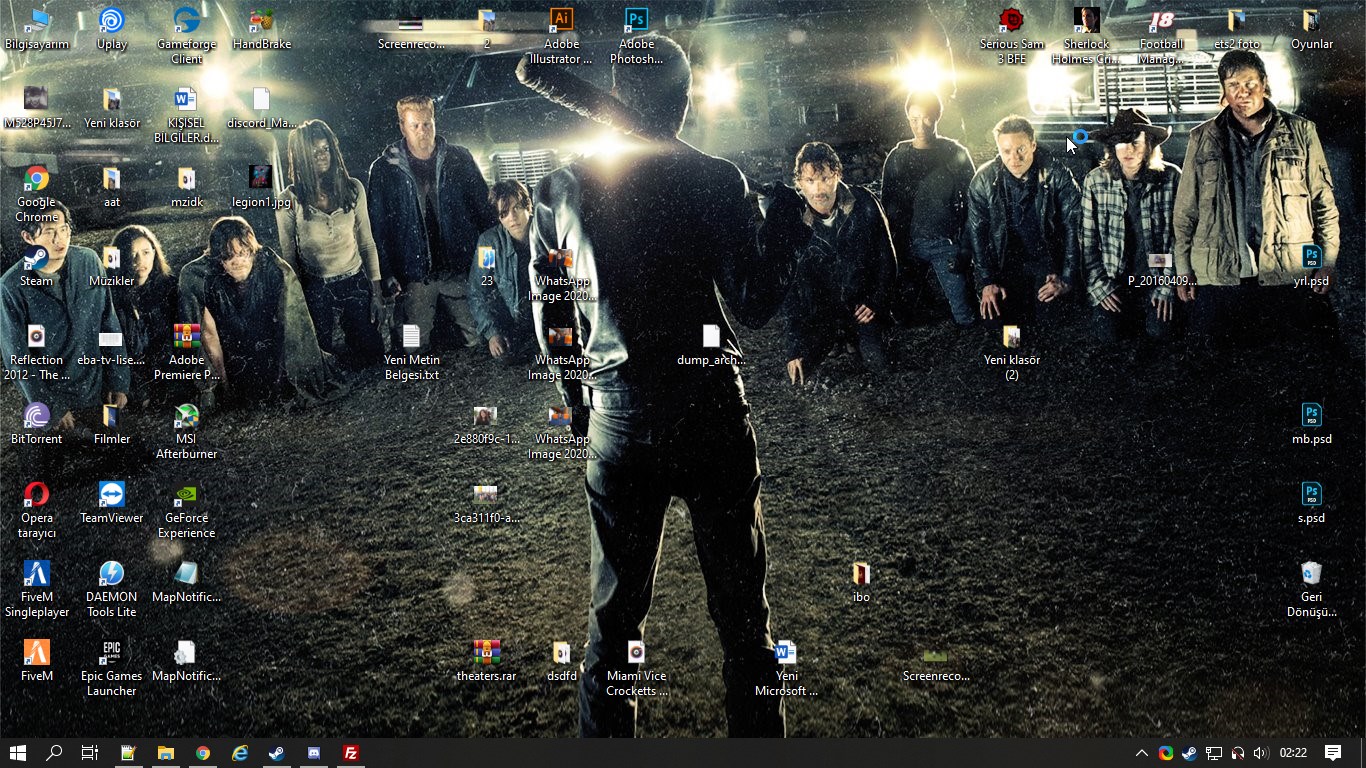The height and width of the screenshot is (768, 1366).
Task: Launch the Adobe Illustrator shortcut
Action: pos(562,36)
